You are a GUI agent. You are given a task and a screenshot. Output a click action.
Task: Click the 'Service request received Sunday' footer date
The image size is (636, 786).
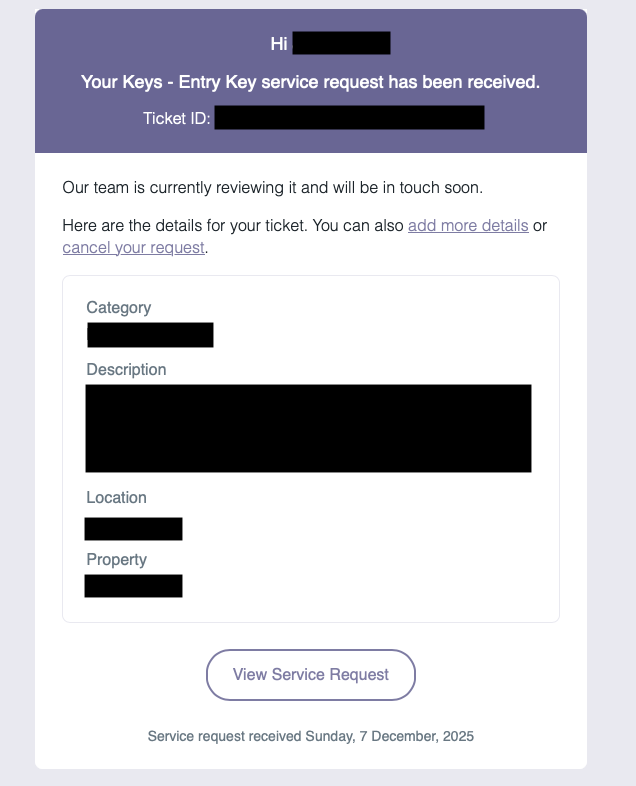coord(311,736)
